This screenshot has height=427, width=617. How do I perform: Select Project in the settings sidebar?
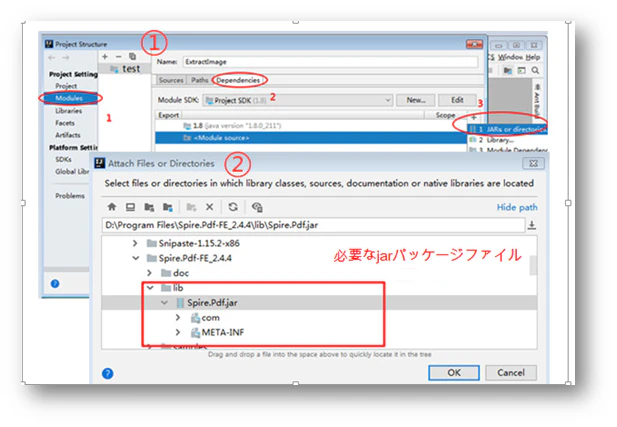pos(66,86)
